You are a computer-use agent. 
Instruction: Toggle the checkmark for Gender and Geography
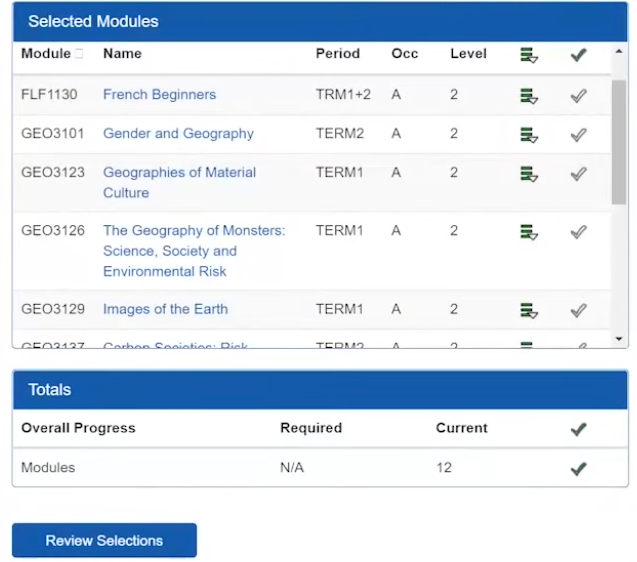tap(578, 135)
